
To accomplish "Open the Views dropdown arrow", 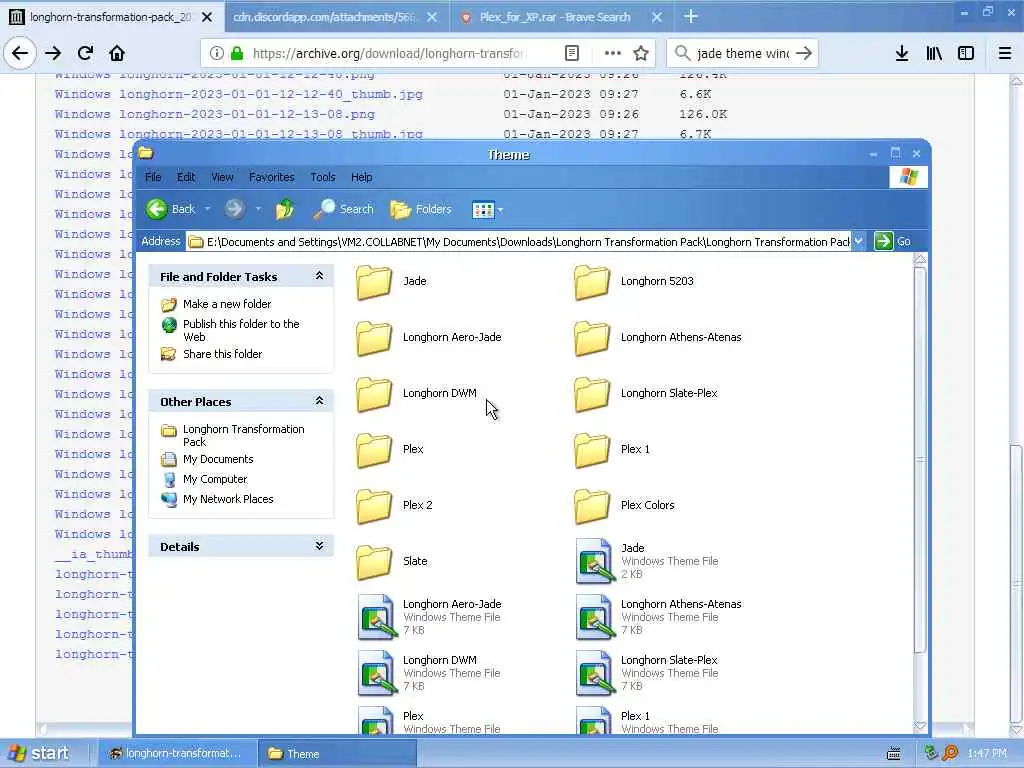I will point(500,210).
